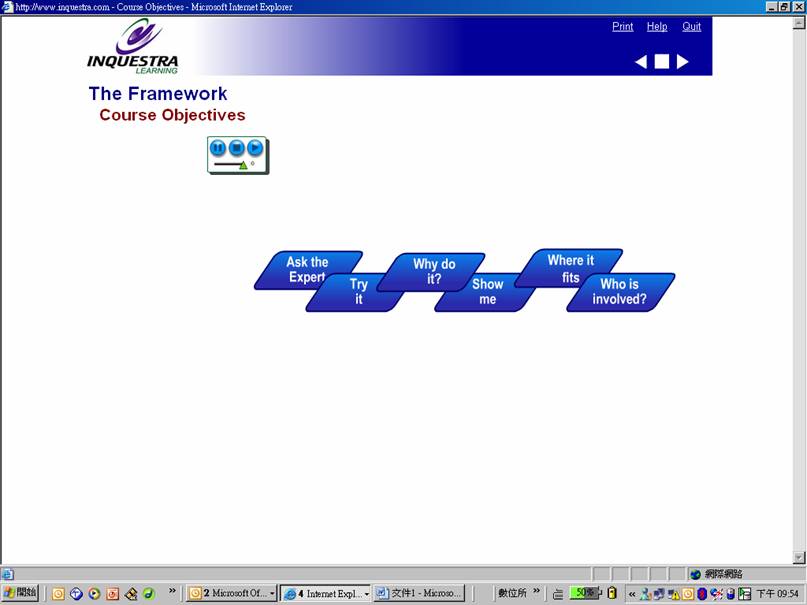Click the Inquestra Learning logo

click(132, 46)
